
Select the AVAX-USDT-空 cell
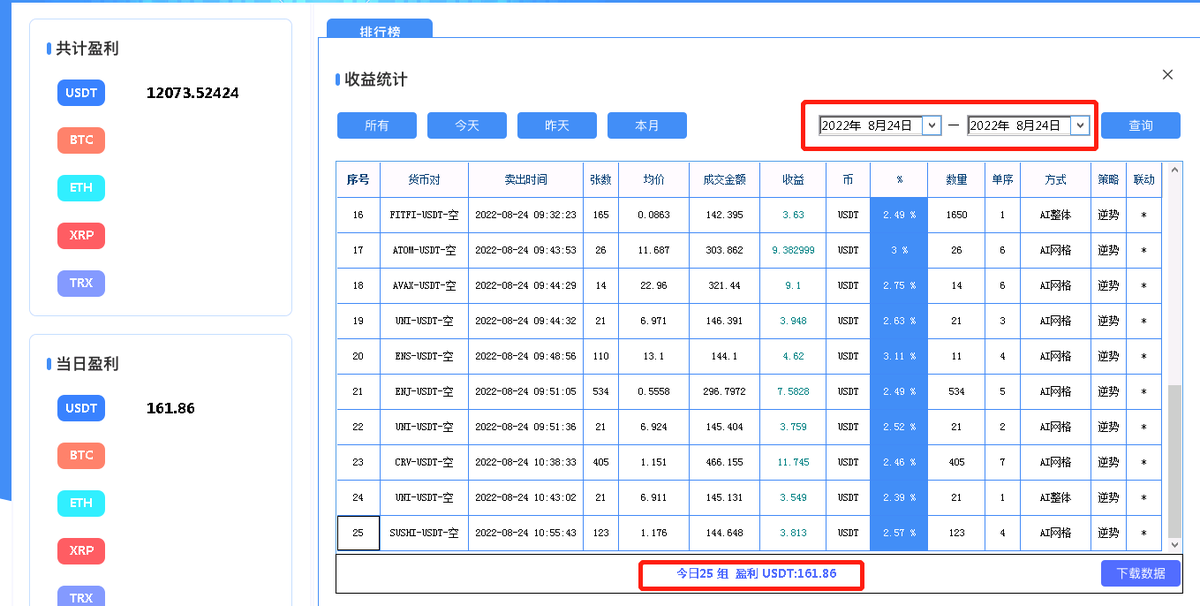[424, 286]
